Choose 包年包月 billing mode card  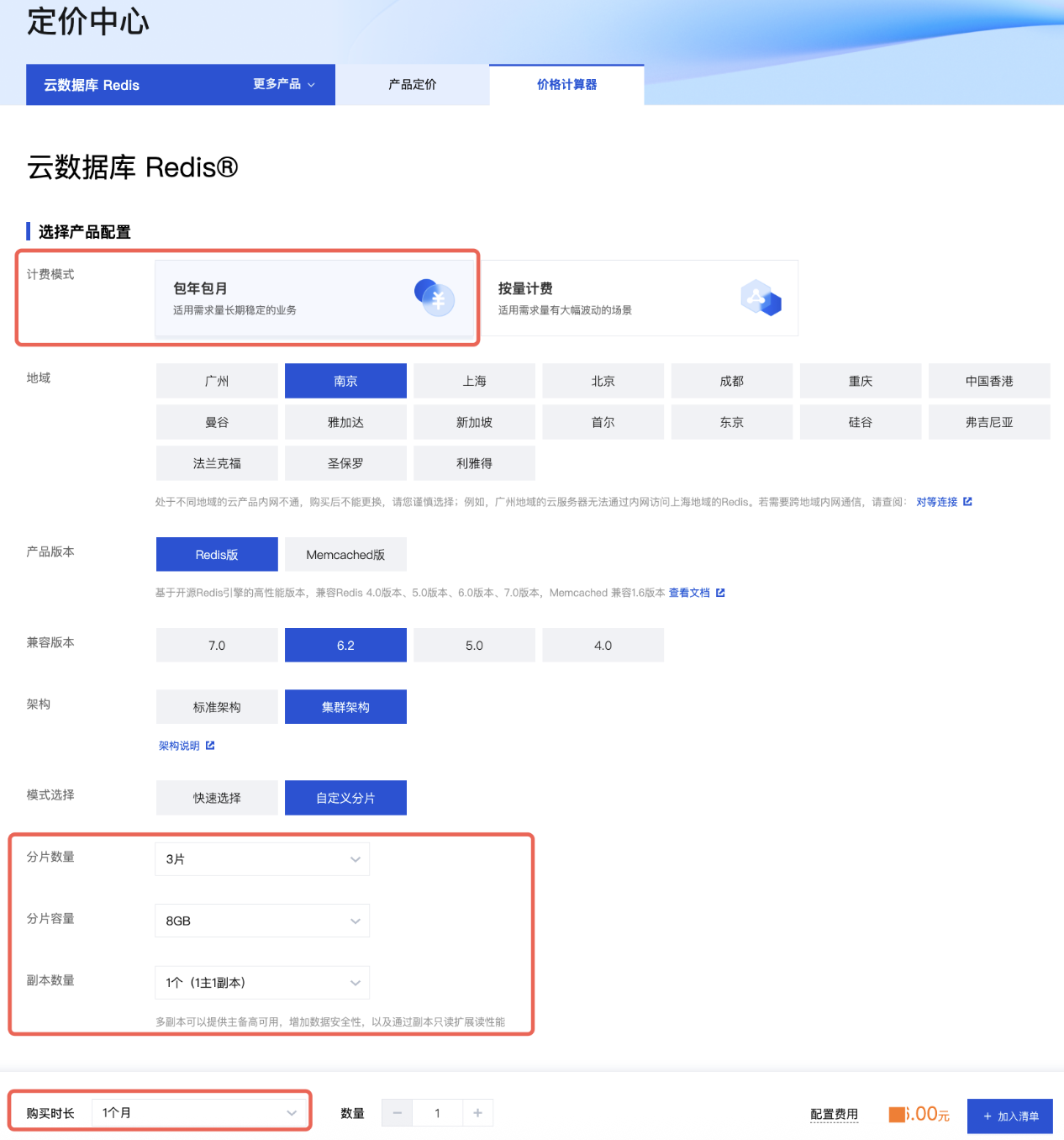[x=315, y=298]
